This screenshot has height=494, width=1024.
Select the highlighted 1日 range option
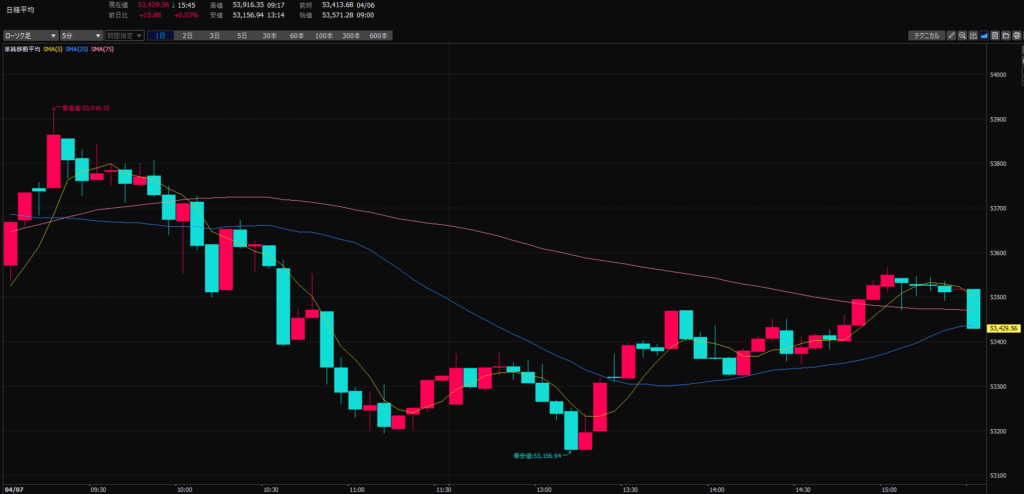tap(160, 36)
